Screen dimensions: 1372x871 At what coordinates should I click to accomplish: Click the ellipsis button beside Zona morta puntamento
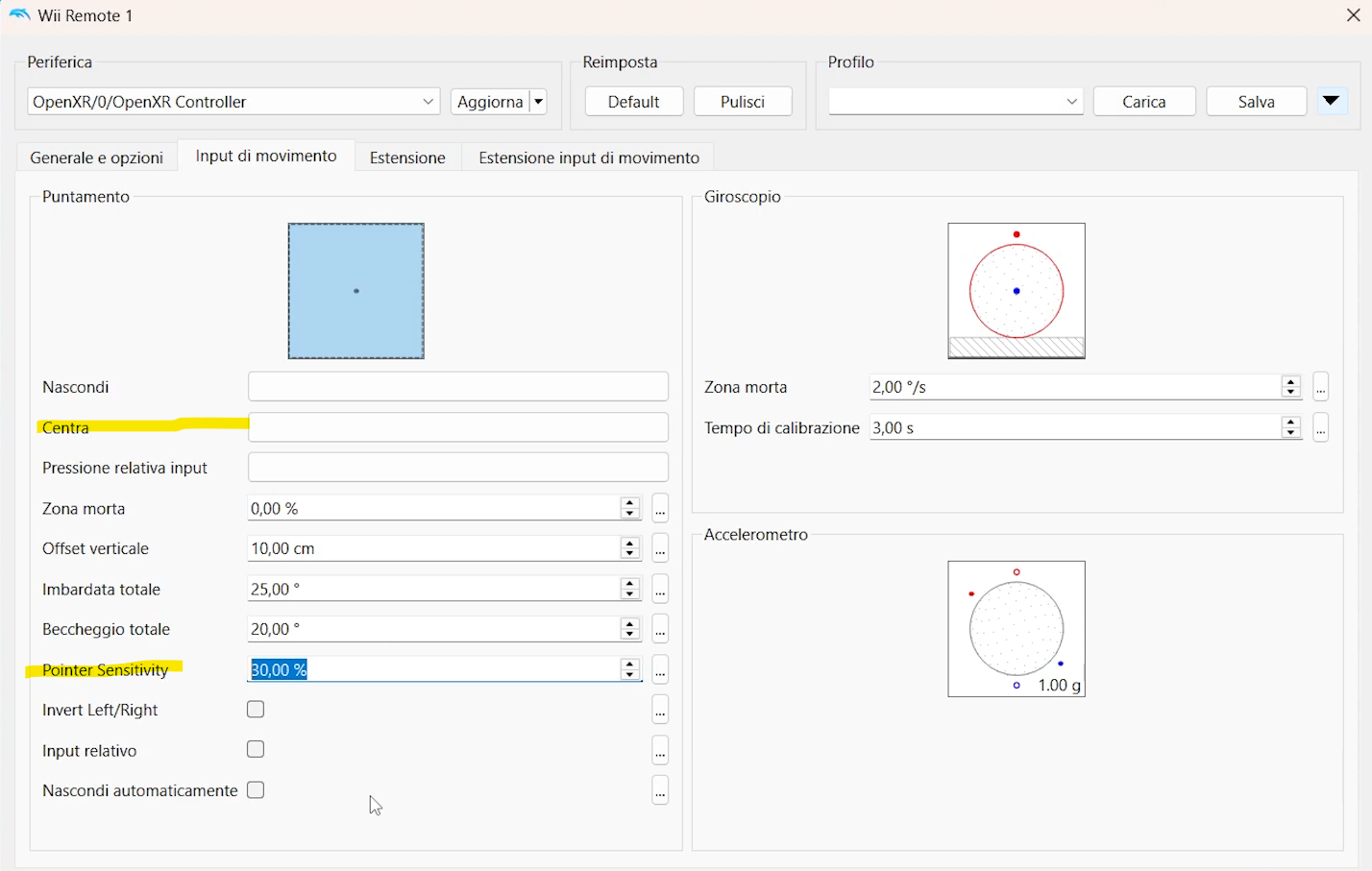[660, 509]
